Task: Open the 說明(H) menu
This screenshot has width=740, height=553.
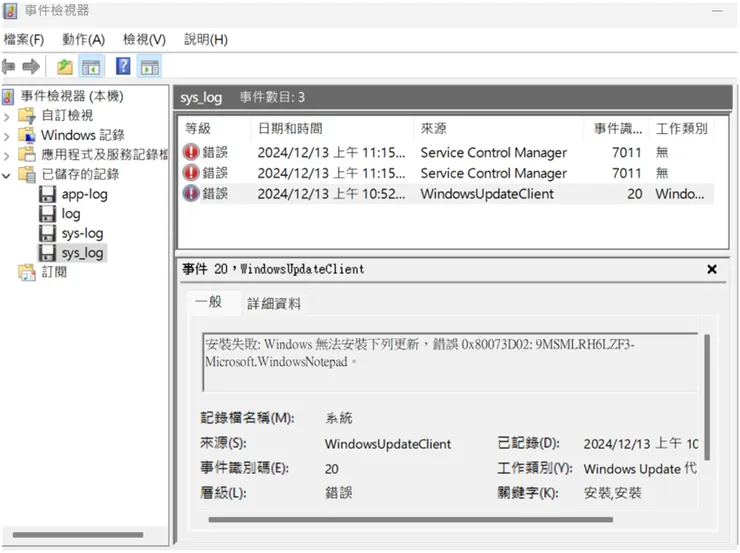Action: click(206, 40)
